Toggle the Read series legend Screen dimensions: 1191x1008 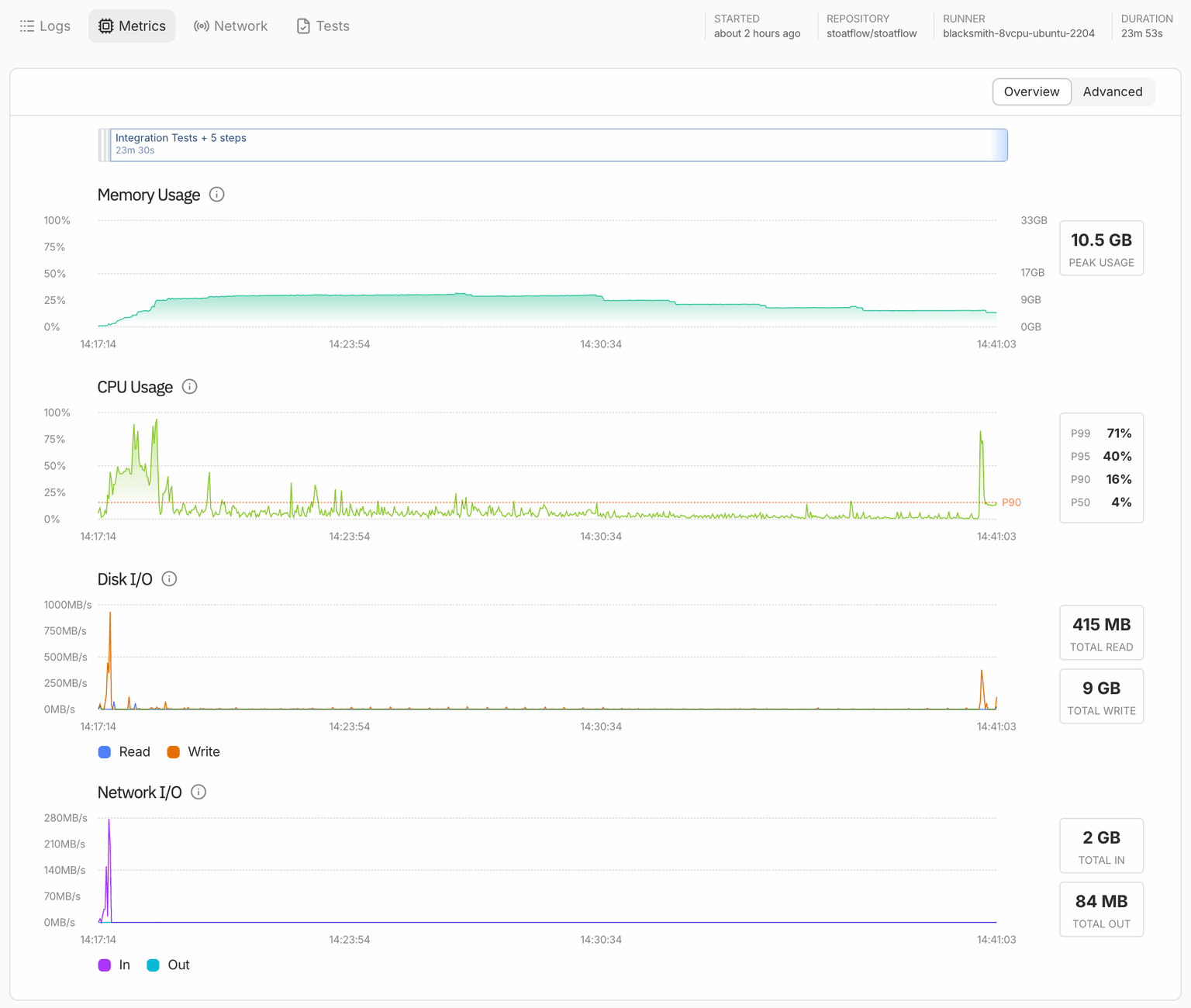(x=124, y=752)
